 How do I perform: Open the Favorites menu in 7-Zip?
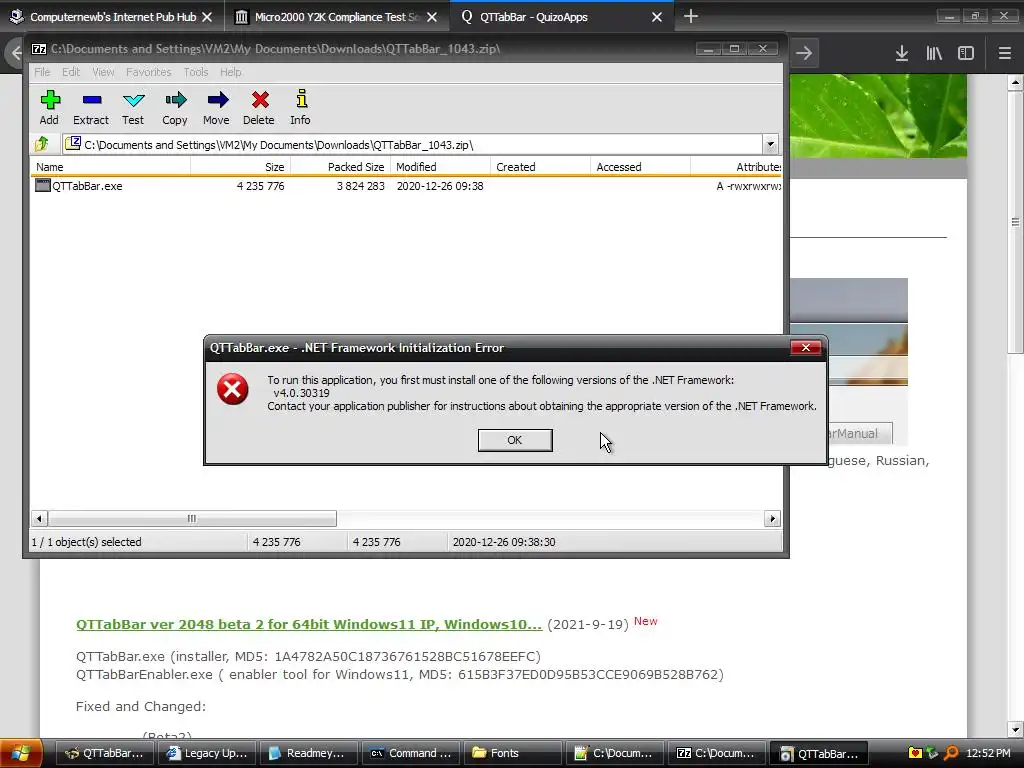[x=148, y=72]
